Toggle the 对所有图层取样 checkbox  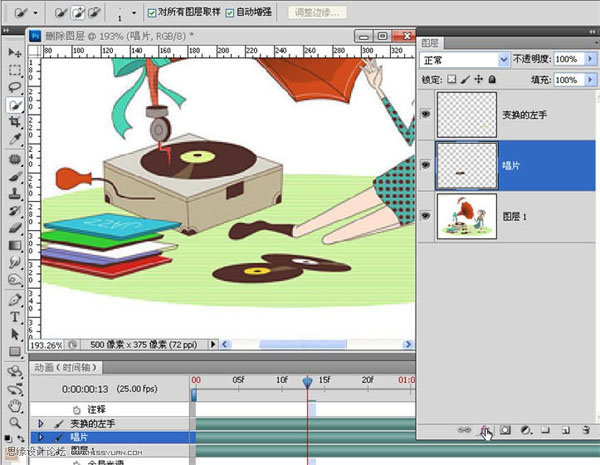click(152, 13)
